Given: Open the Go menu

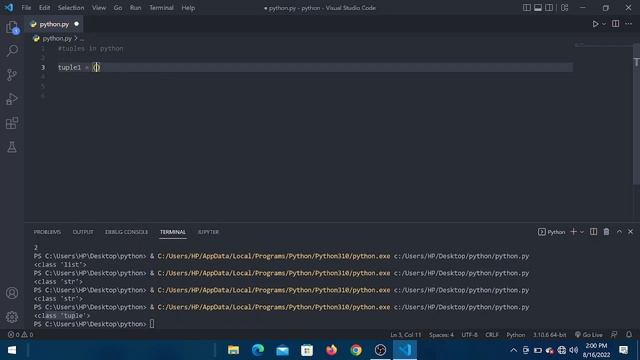Looking at the screenshot, I should [118, 8].
